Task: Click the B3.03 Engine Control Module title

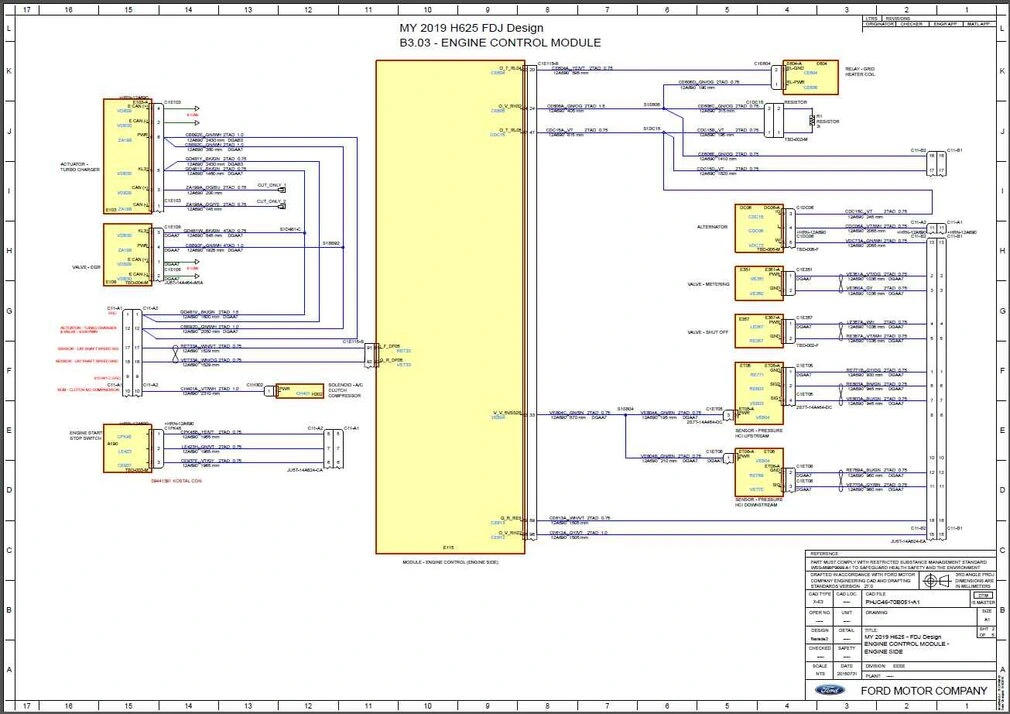Action: pos(500,43)
